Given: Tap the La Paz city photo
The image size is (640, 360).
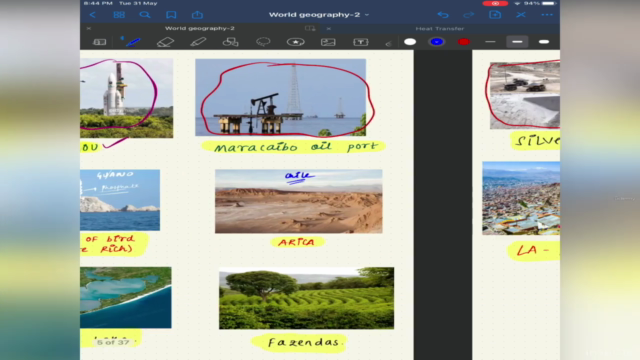Looking at the screenshot, I should click(521, 198).
